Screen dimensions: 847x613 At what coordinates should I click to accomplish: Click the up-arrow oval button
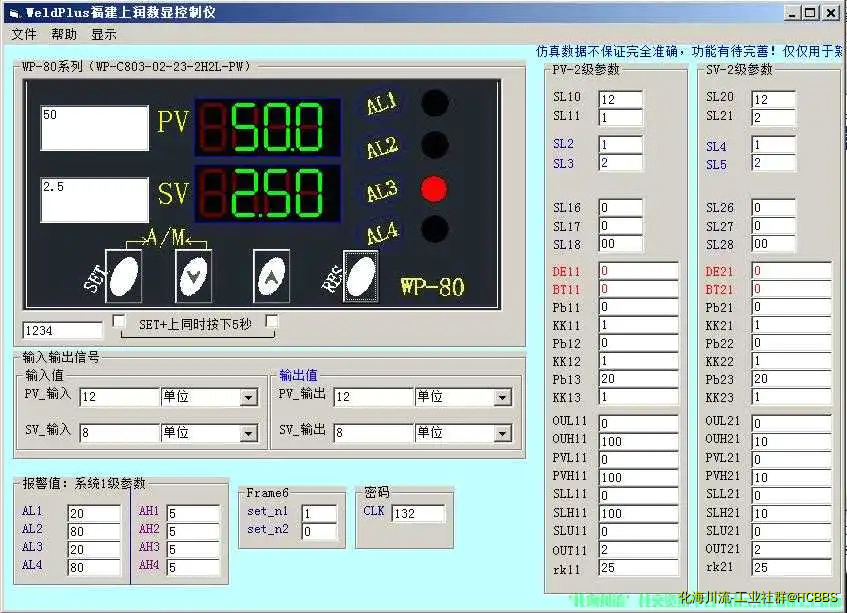tap(271, 276)
